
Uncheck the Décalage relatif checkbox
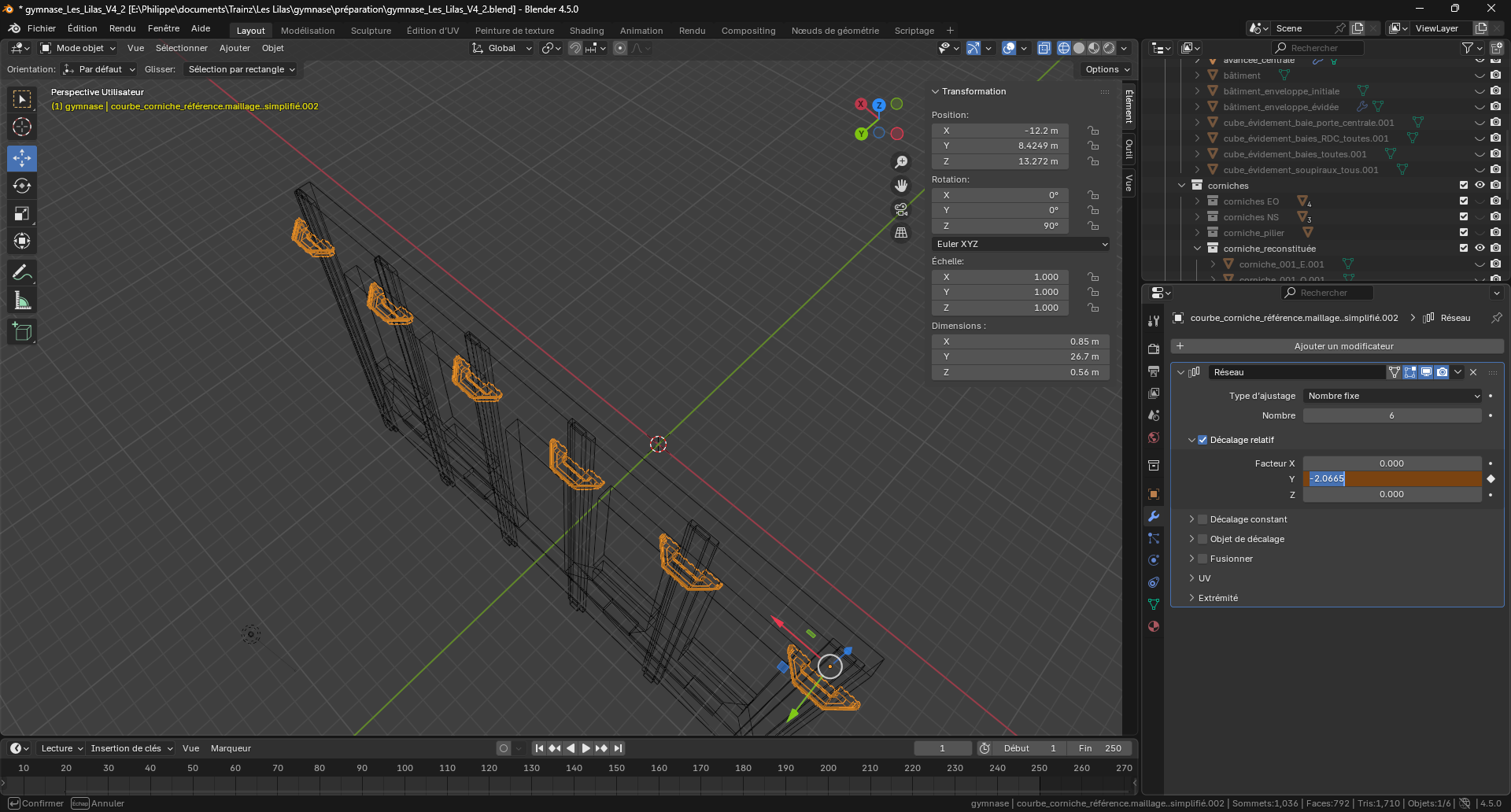point(1203,440)
